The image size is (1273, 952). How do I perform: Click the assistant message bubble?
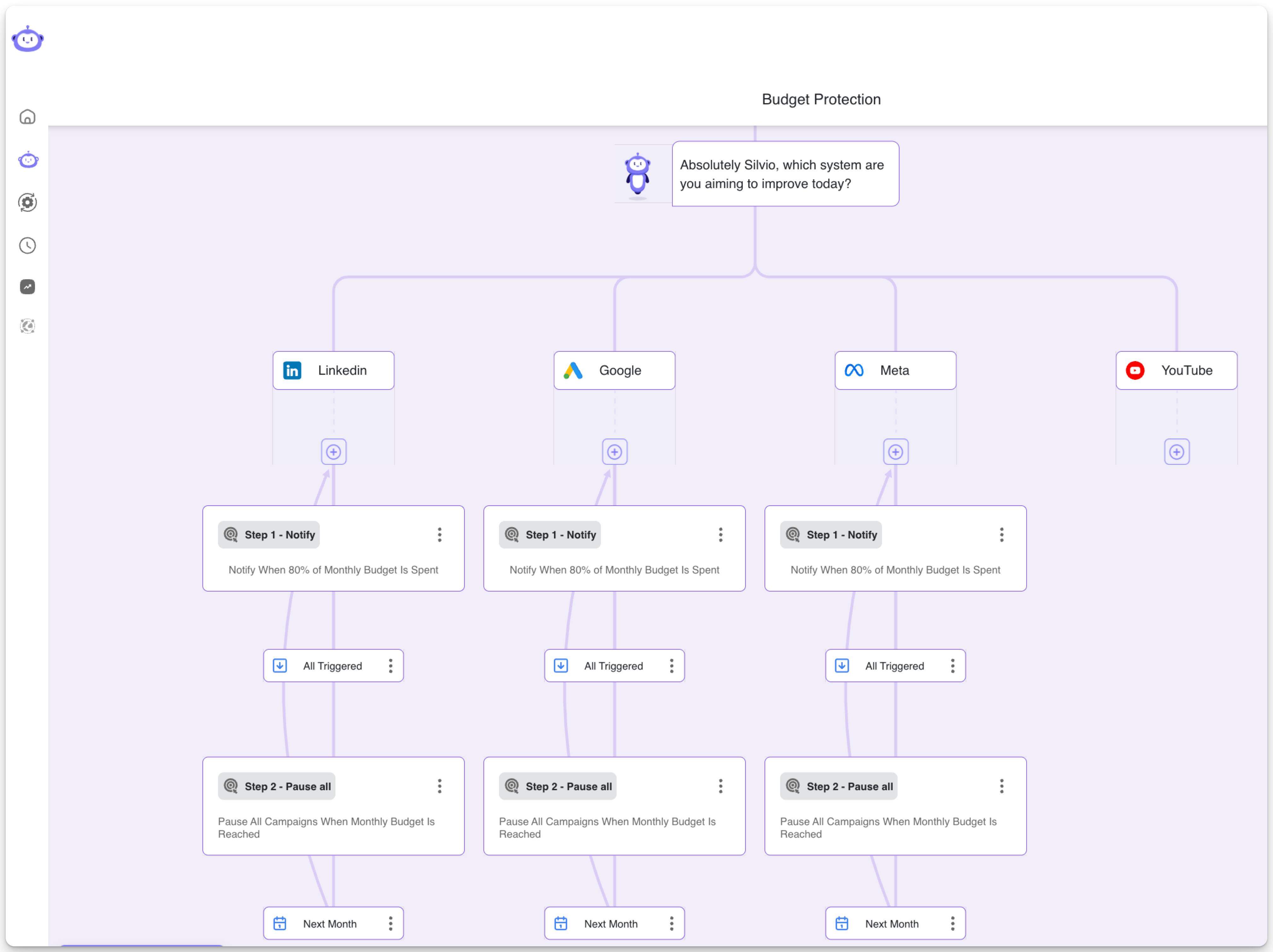point(785,174)
